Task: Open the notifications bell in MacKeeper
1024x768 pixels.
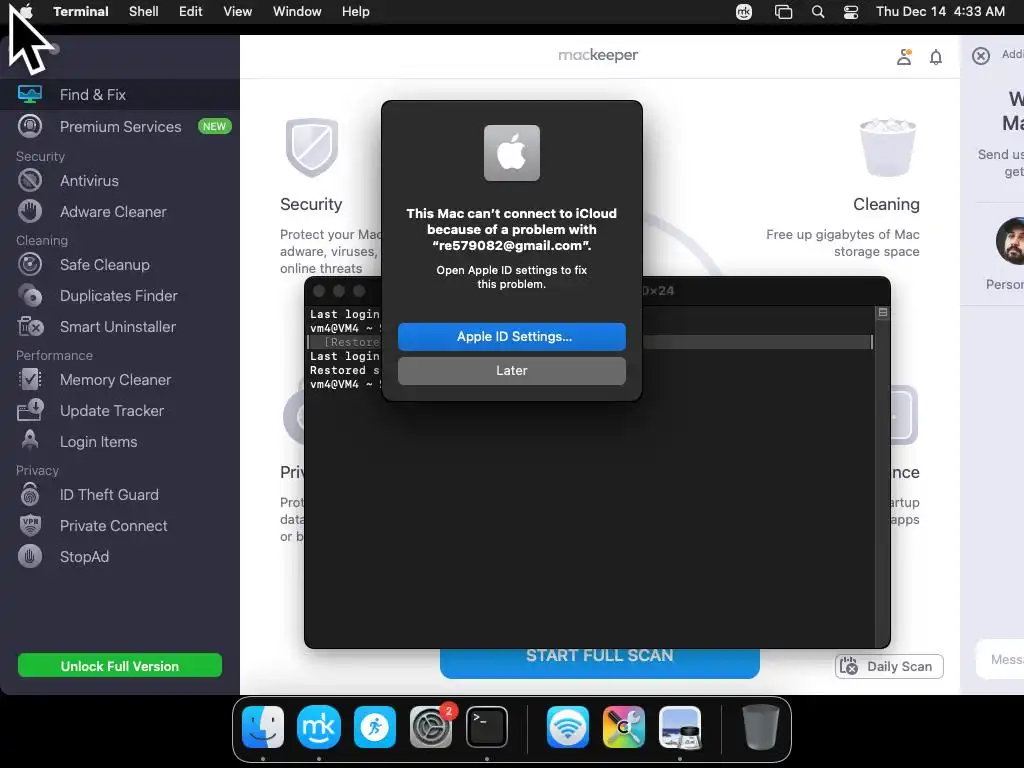Action: click(936, 57)
